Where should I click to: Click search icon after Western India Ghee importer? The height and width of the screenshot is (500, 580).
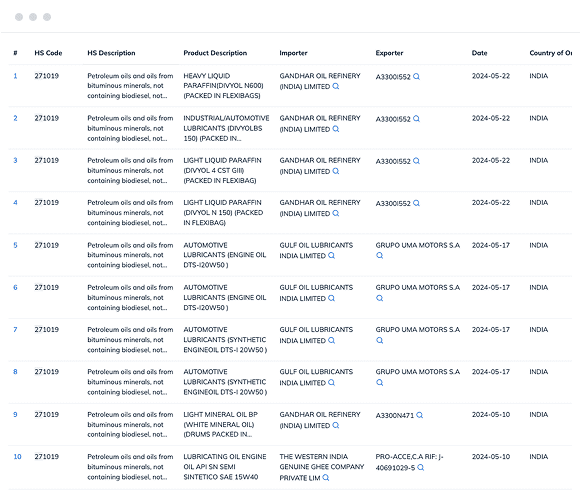326,477
